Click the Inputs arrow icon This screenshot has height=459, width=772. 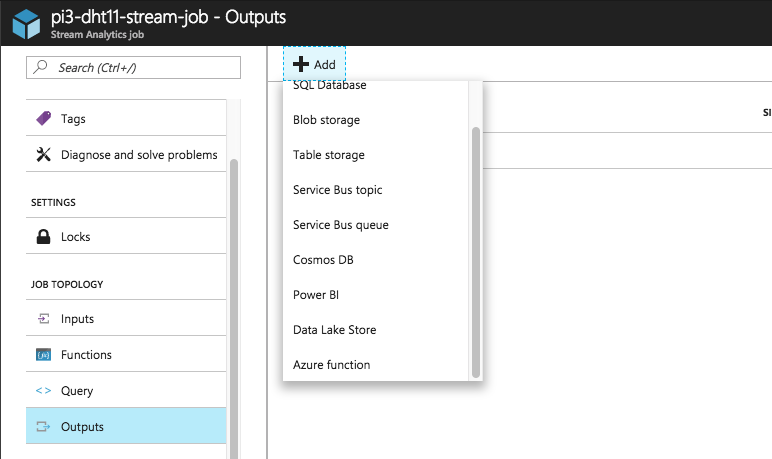click(43, 319)
